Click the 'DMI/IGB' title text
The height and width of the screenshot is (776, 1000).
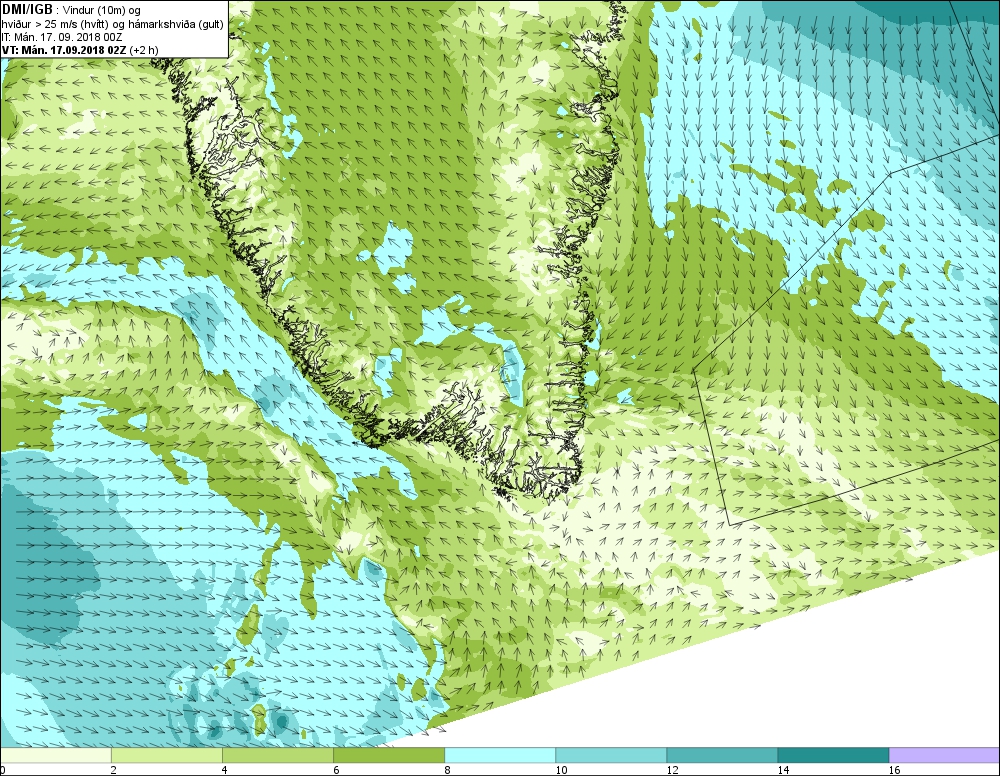pos(27,10)
